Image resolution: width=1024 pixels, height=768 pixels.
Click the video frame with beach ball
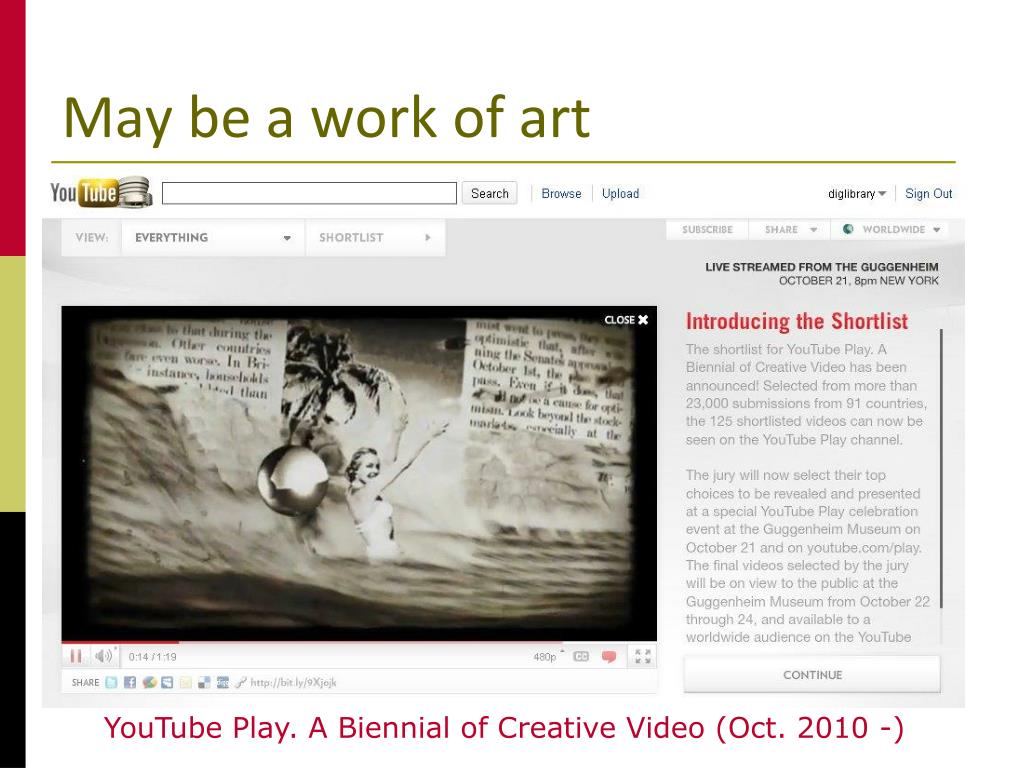[x=359, y=473]
